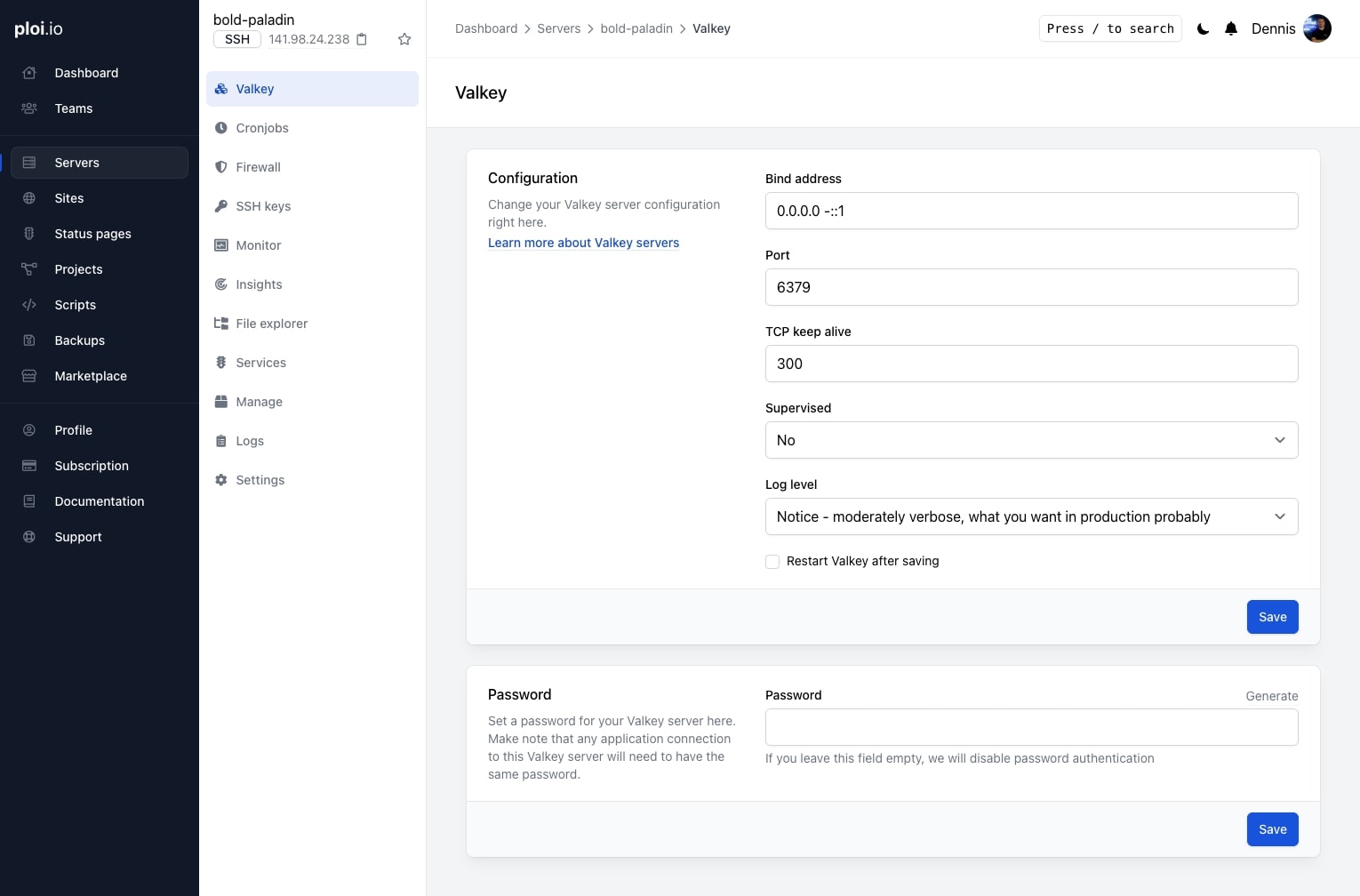
Task: Click the Documentation page icon
Action: pyautogui.click(x=29, y=501)
